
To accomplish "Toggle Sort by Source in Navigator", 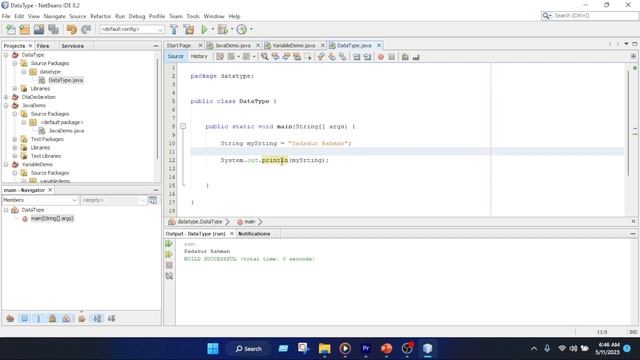I will click(x=111, y=318).
